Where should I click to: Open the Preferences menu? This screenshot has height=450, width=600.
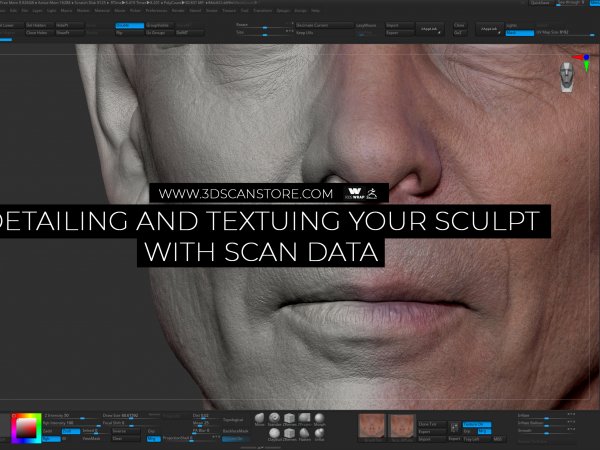click(x=156, y=11)
